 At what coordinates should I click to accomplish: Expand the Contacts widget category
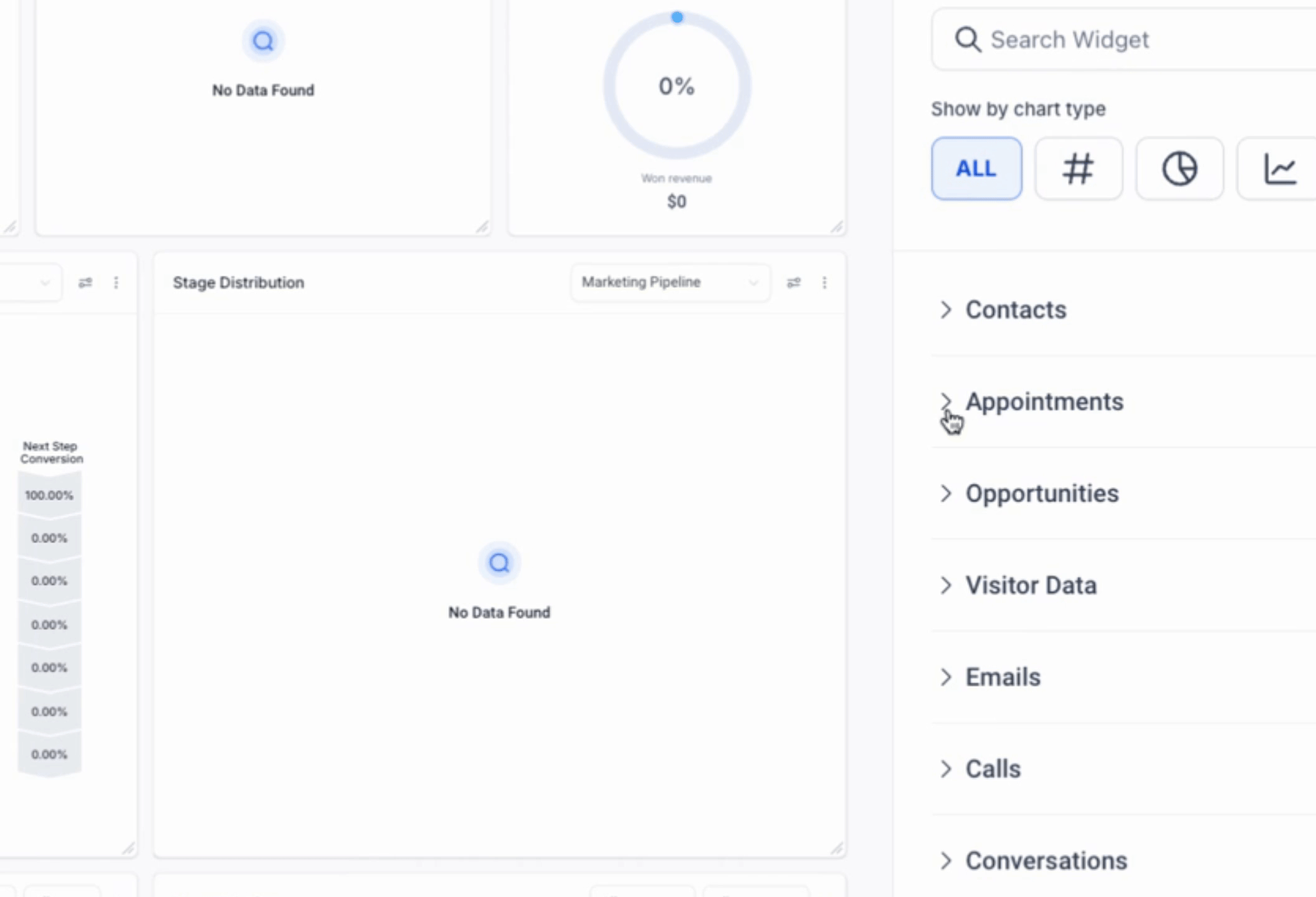click(1015, 310)
